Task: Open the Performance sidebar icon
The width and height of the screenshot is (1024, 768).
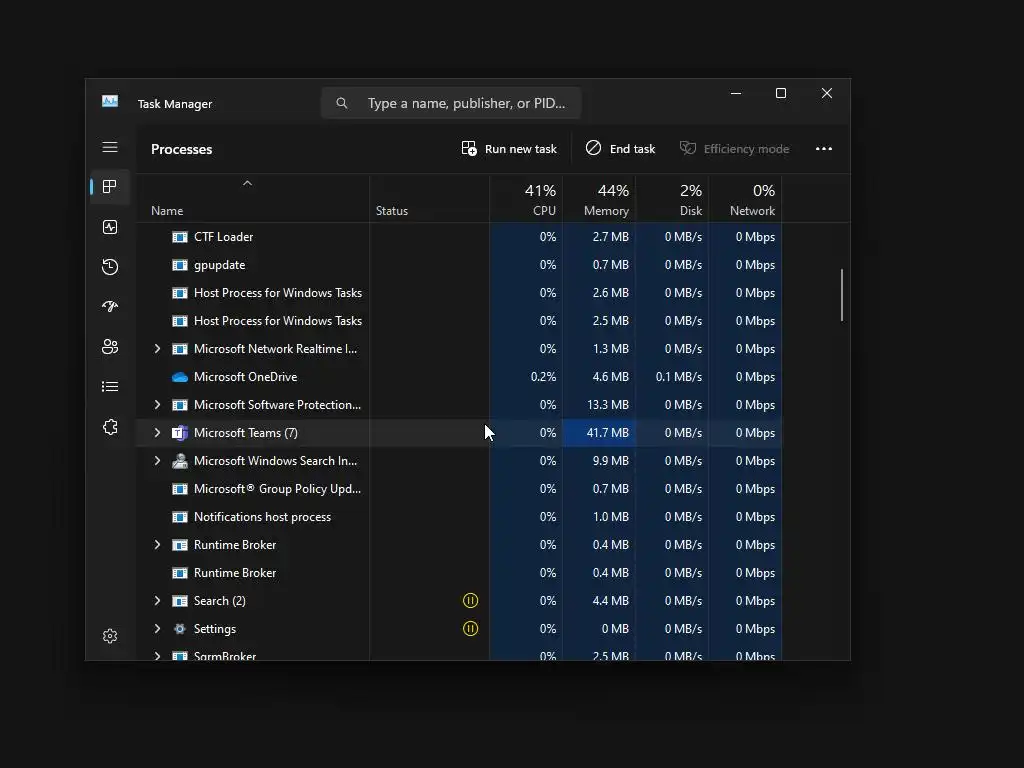Action: (110, 227)
